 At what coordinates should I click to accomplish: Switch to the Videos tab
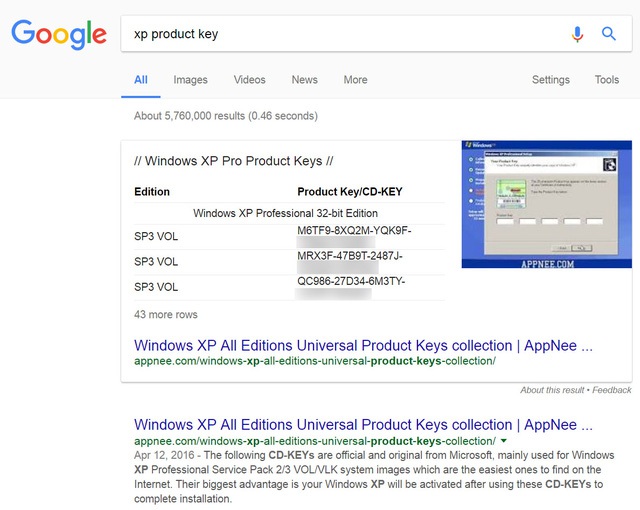pos(249,80)
